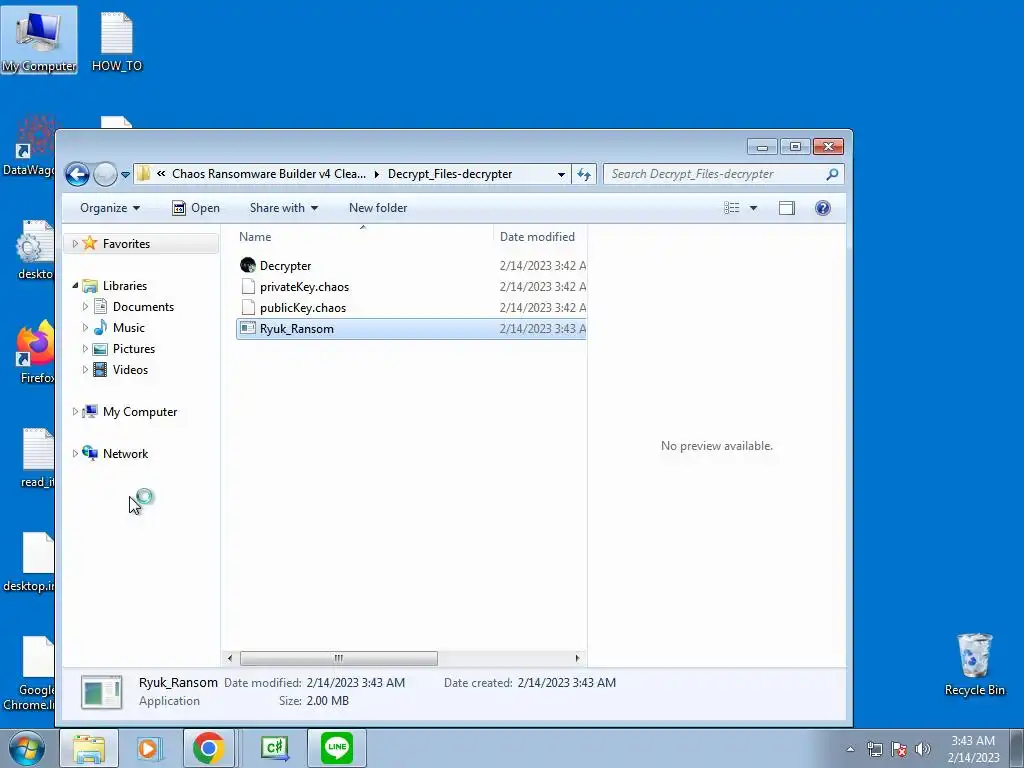Click the horizontal scrollbar thumb
The height and width of the screenshot is (768, 1024).
tap(338, 658)
